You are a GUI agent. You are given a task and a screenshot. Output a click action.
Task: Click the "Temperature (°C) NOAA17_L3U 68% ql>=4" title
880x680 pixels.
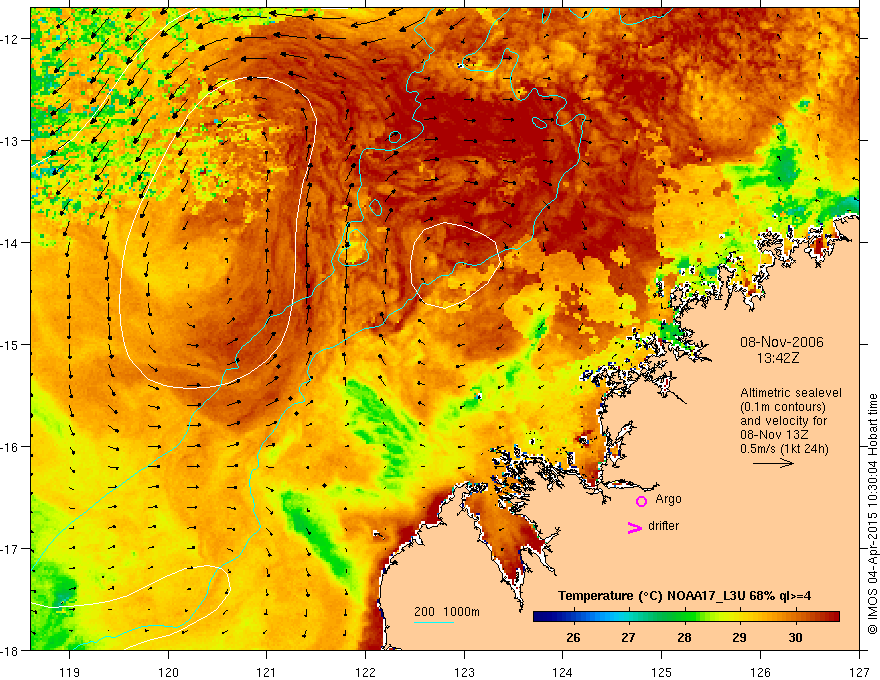click(x=684, y=596)
